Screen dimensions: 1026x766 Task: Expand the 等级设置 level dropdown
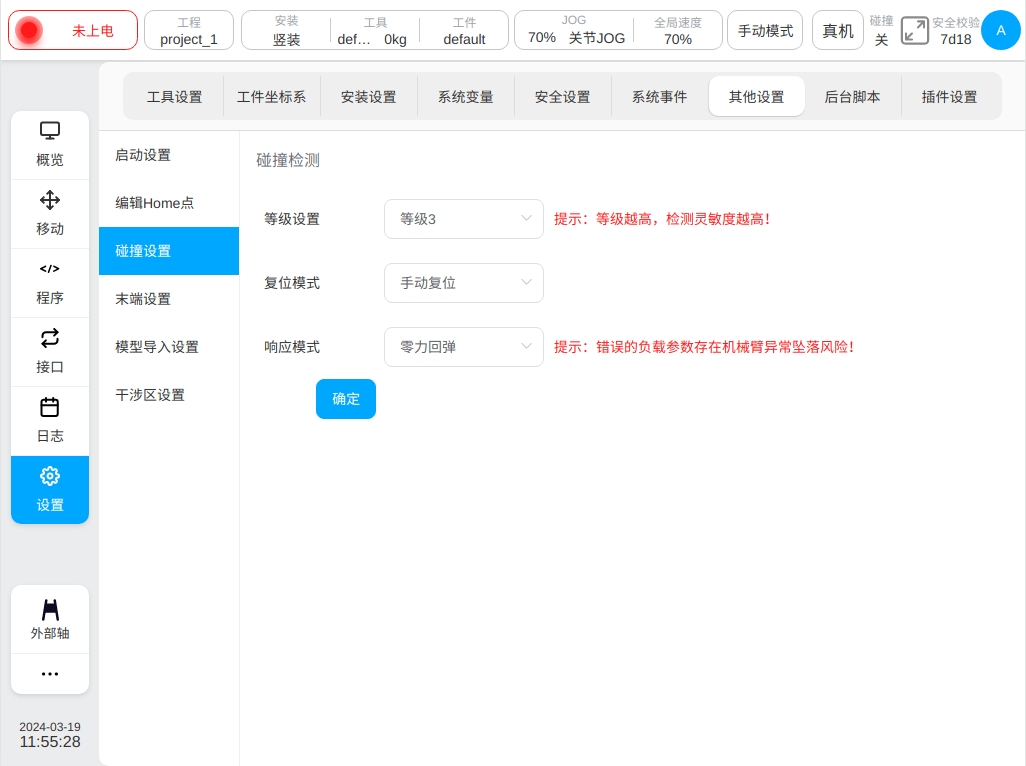click(x=464, y=219)
